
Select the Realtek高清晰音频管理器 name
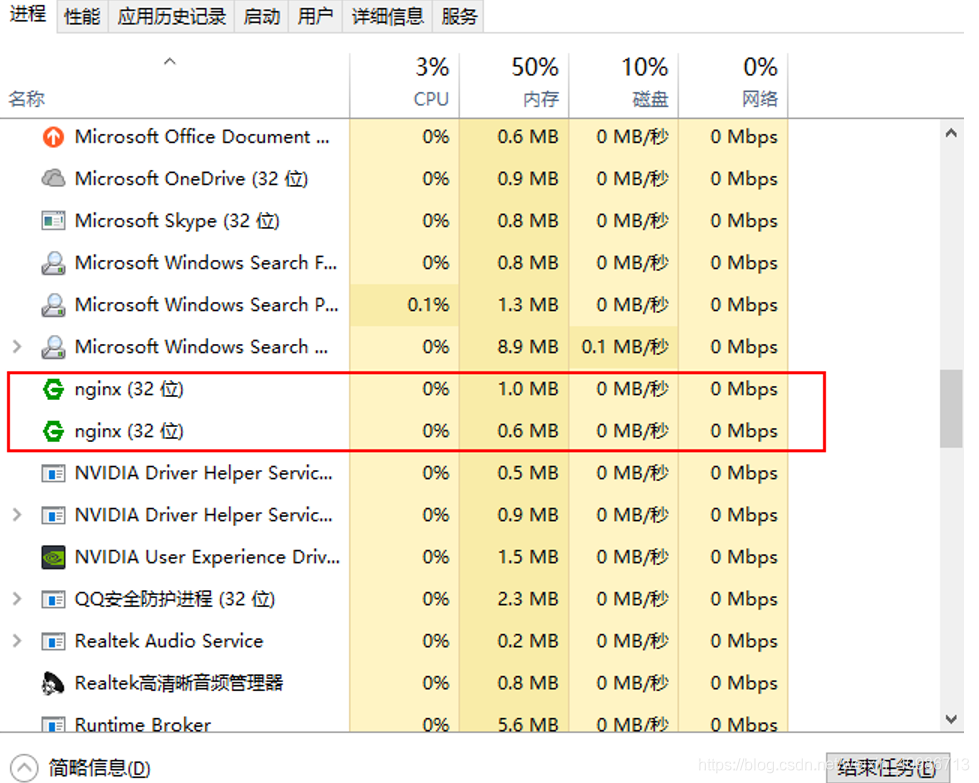[179, 683]
